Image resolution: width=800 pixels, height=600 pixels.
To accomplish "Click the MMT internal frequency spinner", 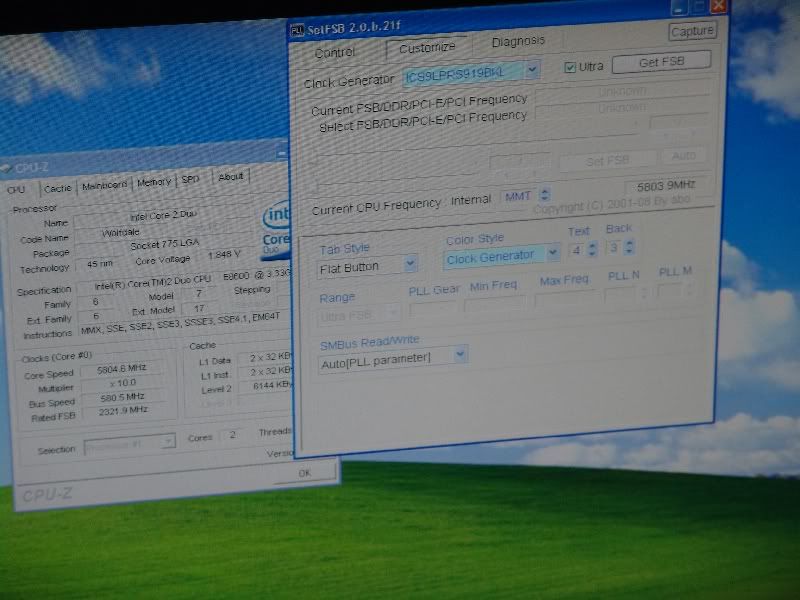I will click(544, 195).
